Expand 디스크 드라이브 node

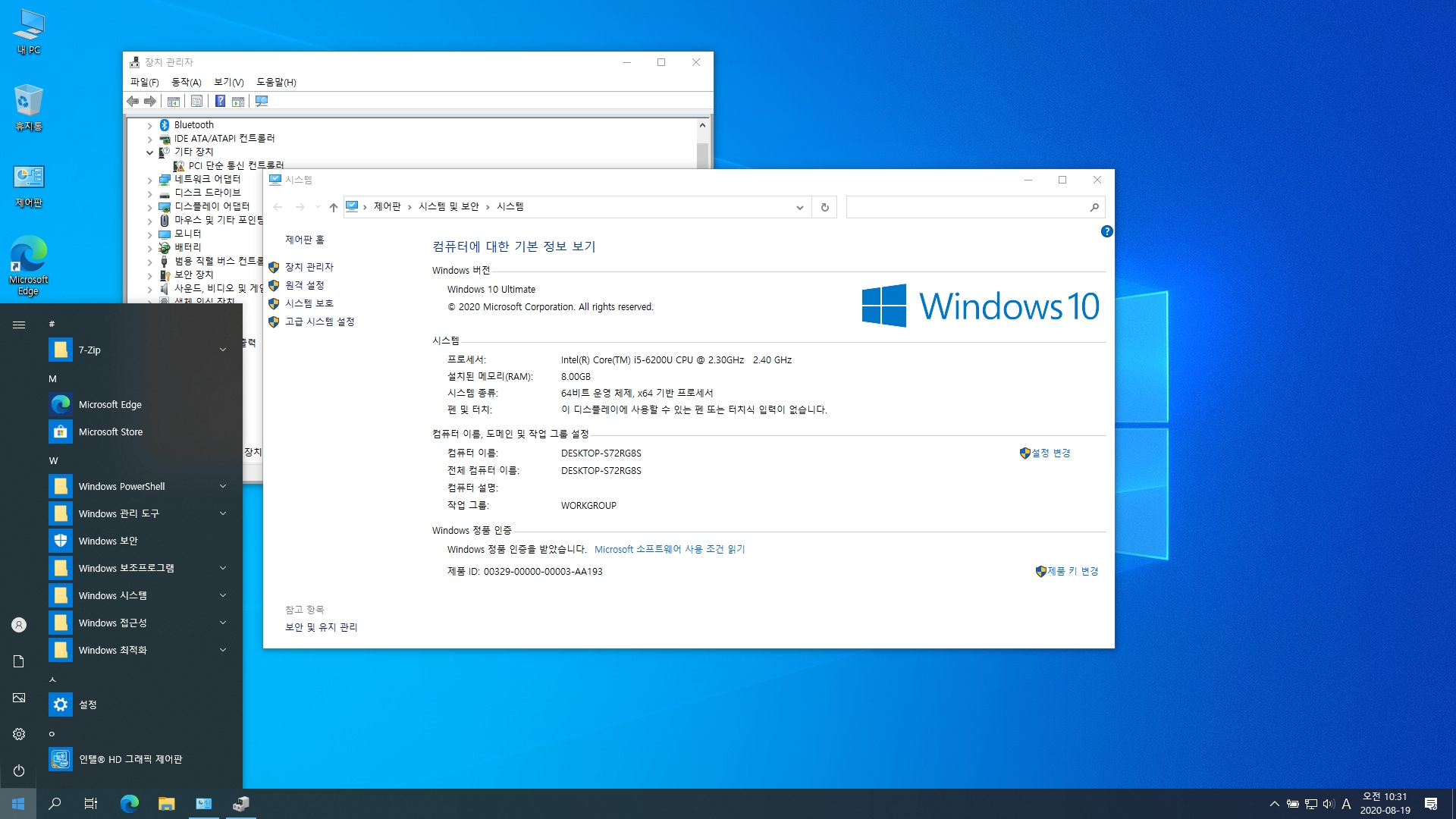149,194
